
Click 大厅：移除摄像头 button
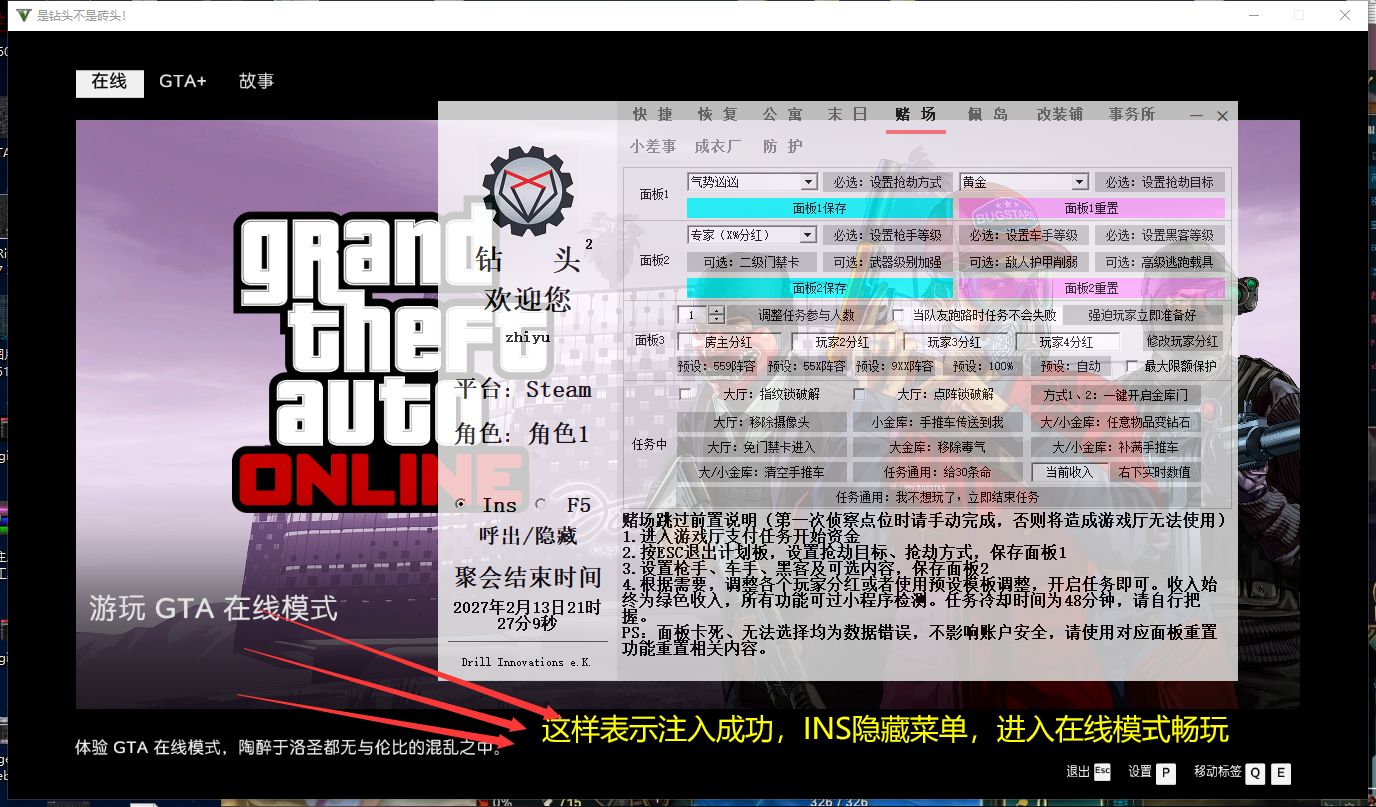coord(761,422)
